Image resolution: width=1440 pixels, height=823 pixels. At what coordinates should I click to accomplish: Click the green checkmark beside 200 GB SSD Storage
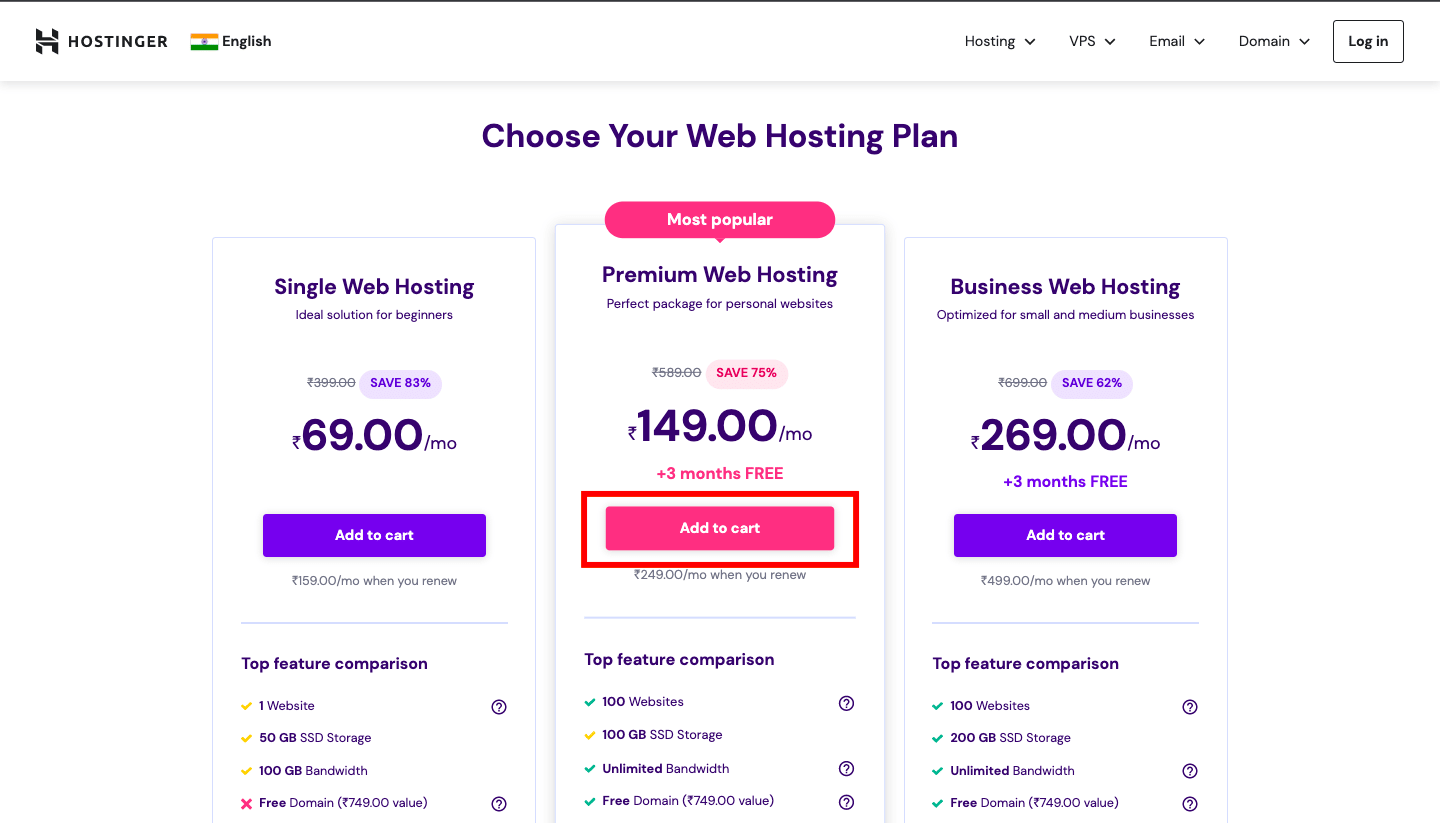[x=938, y=737]
